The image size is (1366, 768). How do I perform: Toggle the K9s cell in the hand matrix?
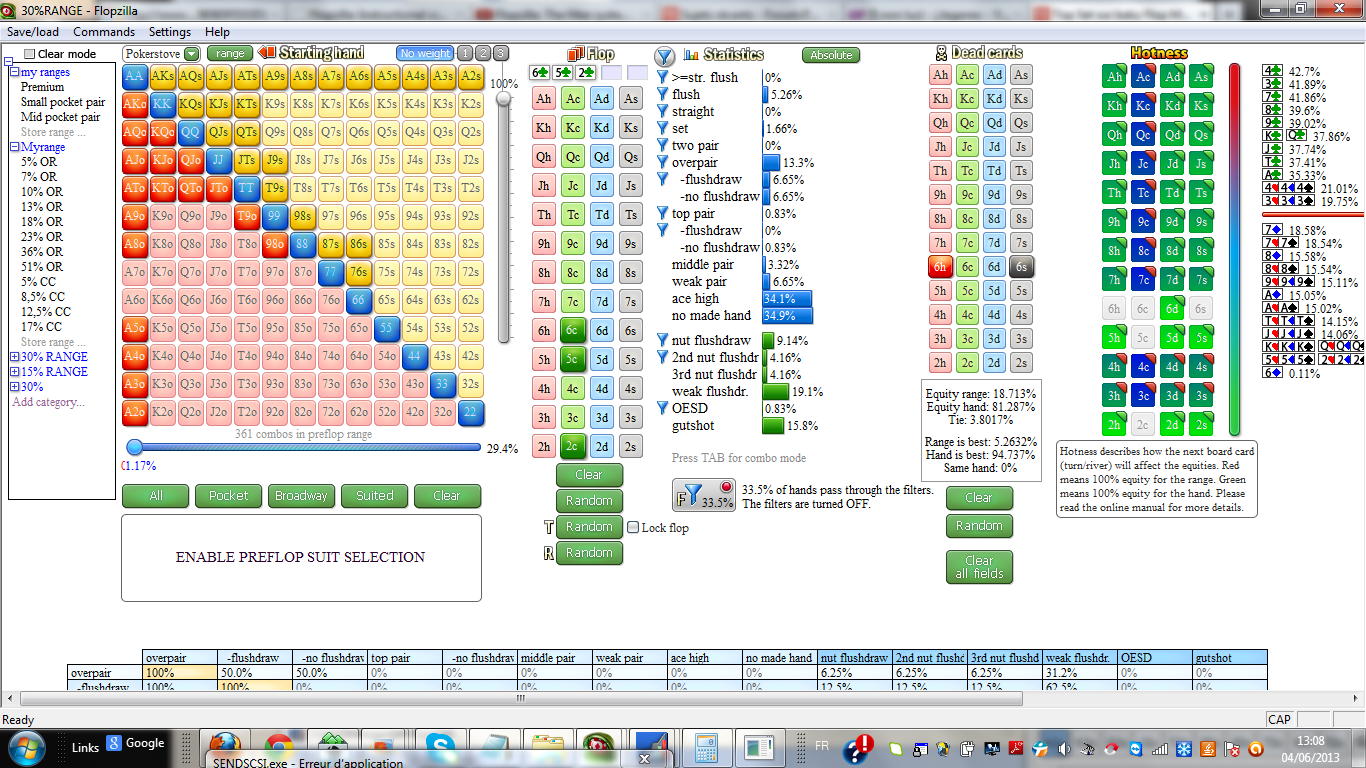(275, 104)
